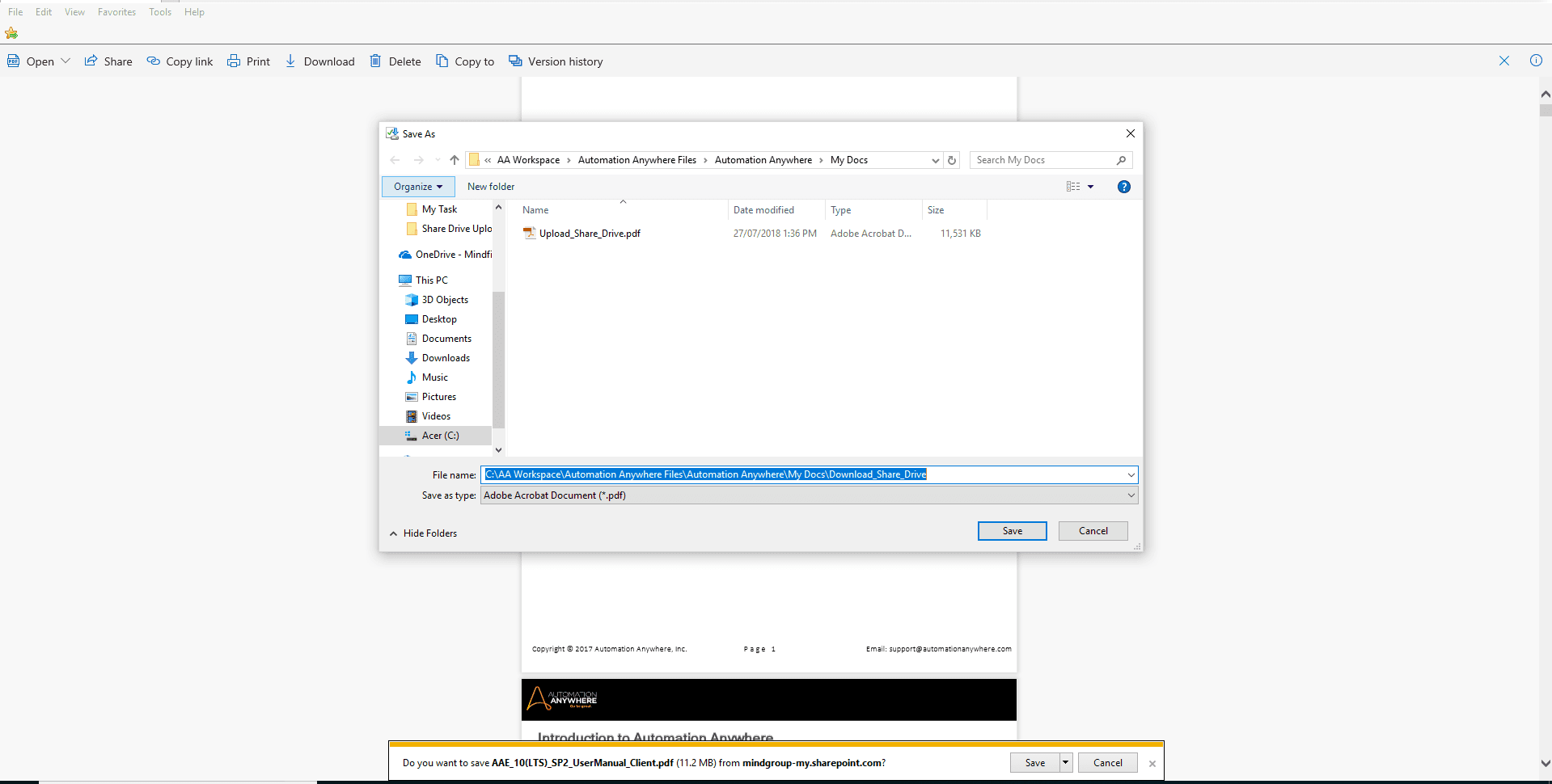Open Version history from toolbar
Viewport: 1552px width, 784px height.
(556, 61)
